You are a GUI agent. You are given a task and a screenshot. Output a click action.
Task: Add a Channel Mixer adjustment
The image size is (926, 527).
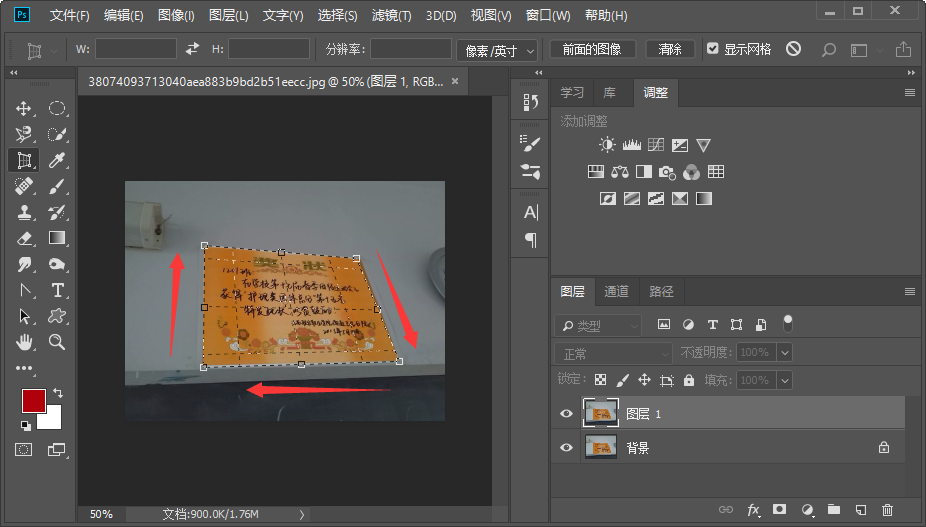[x=692, y=172]
